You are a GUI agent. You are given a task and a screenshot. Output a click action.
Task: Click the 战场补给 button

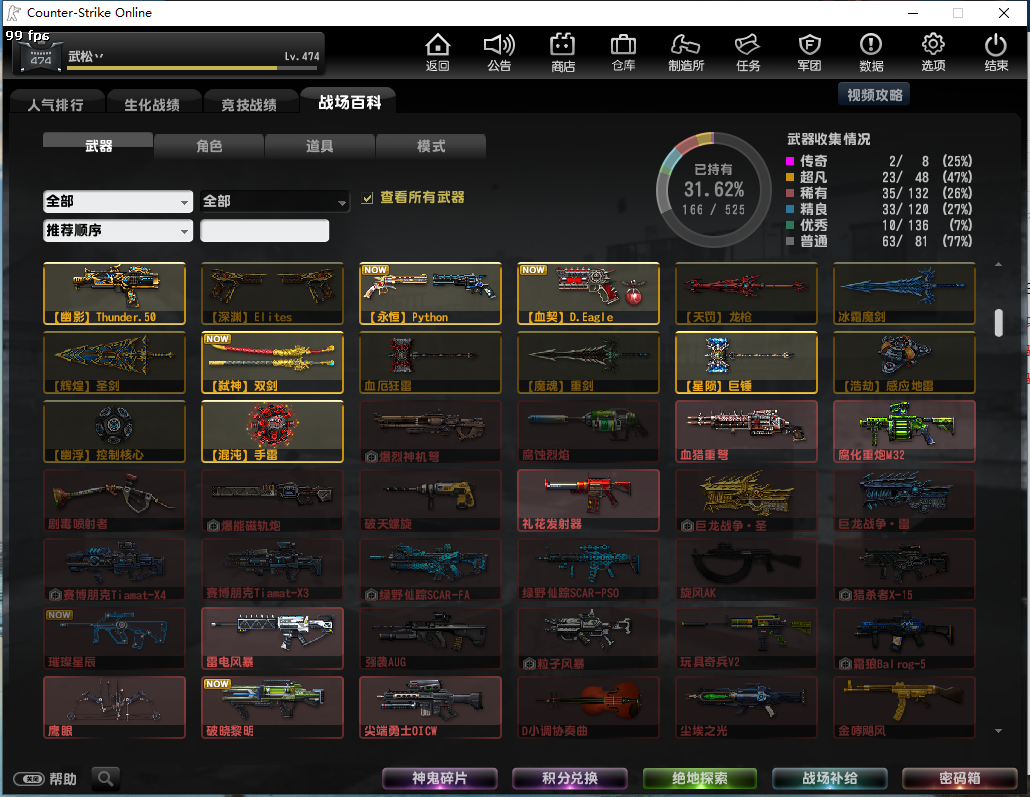[830, 779]
